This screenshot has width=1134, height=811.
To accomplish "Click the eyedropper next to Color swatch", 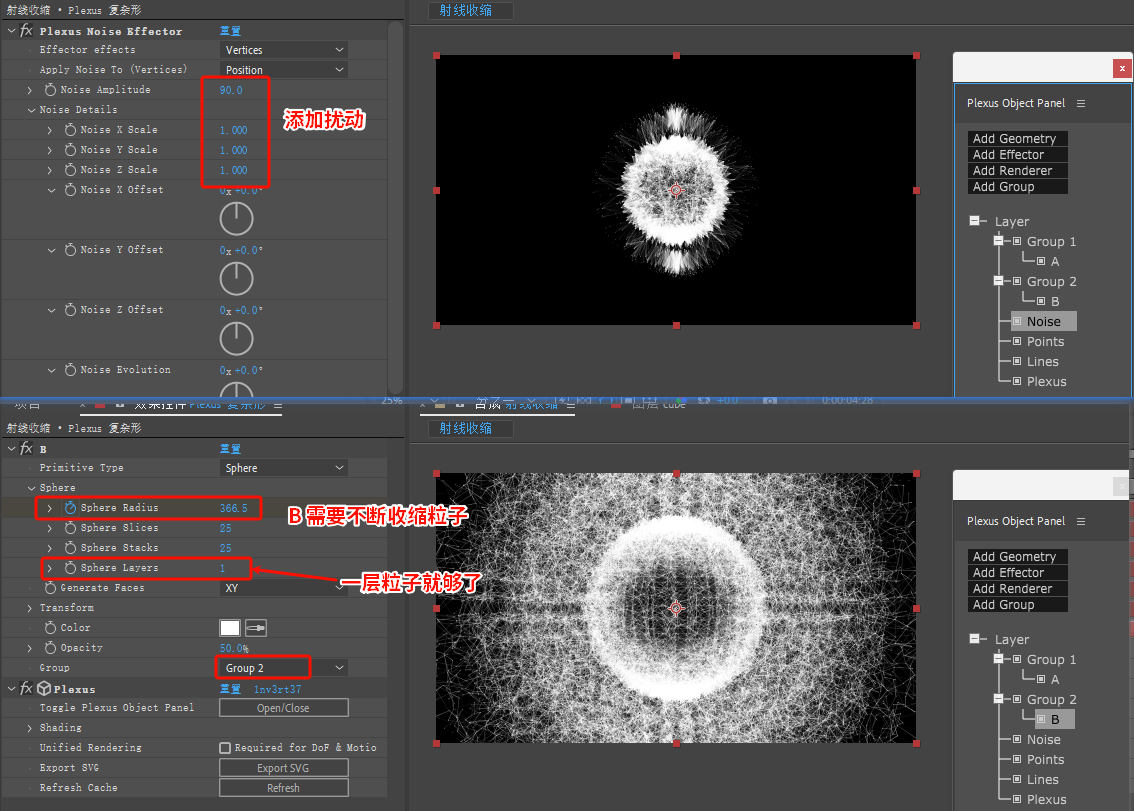I will coord(256,628).
